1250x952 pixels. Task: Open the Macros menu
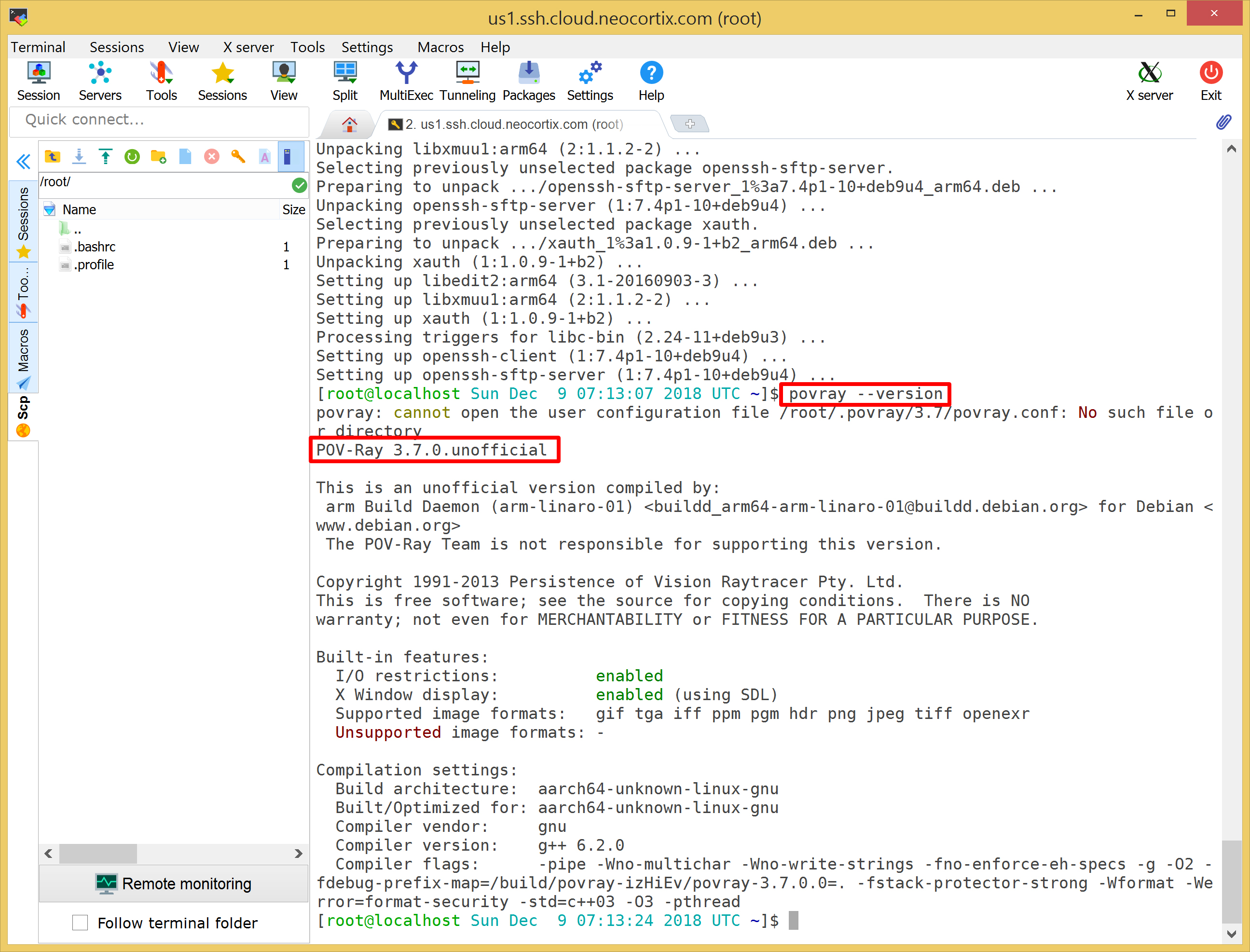tap(440, 47)
